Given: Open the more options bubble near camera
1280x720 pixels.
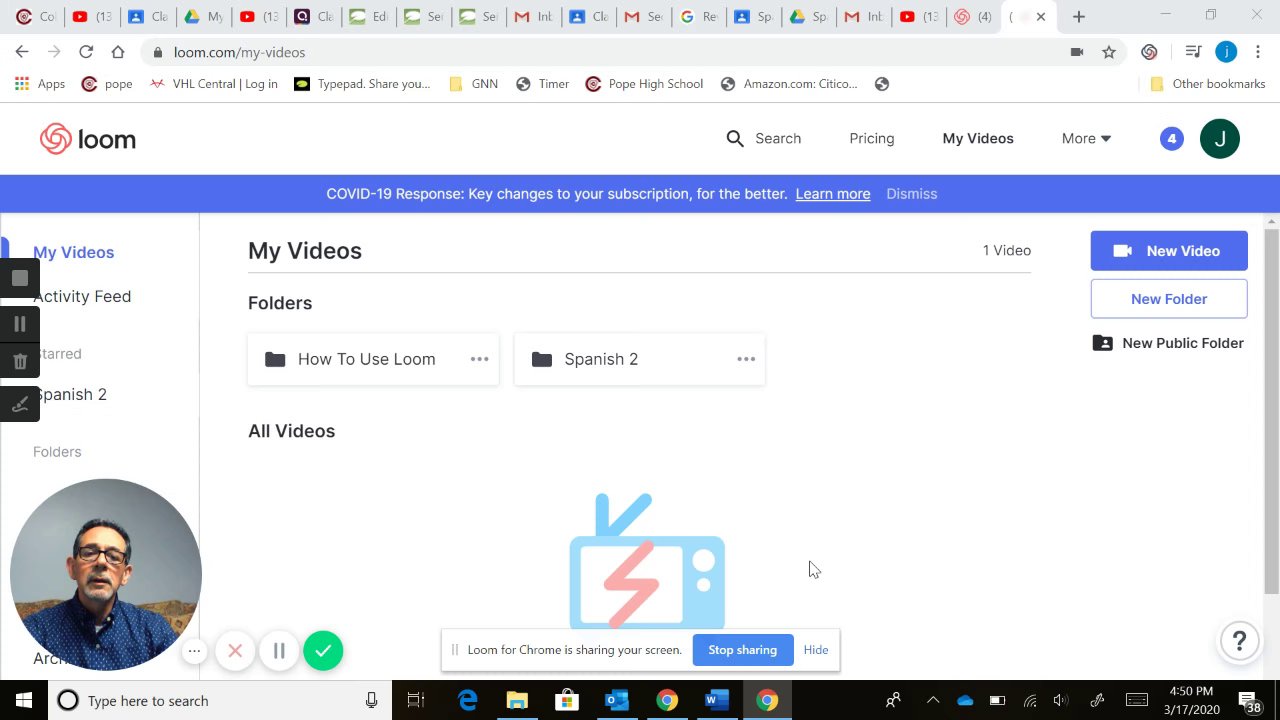Looking at the screenshot, I should click(195, 651).
